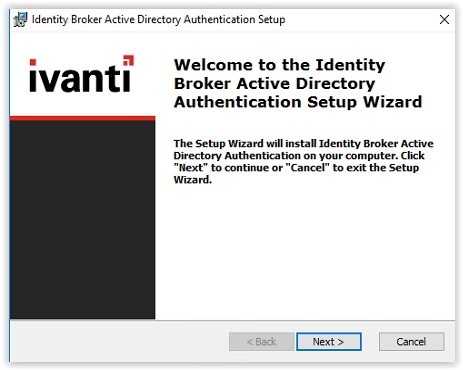Click the Next > button
Image resolution: width=463 pixels, height=370 pixels.
(329, 342)
